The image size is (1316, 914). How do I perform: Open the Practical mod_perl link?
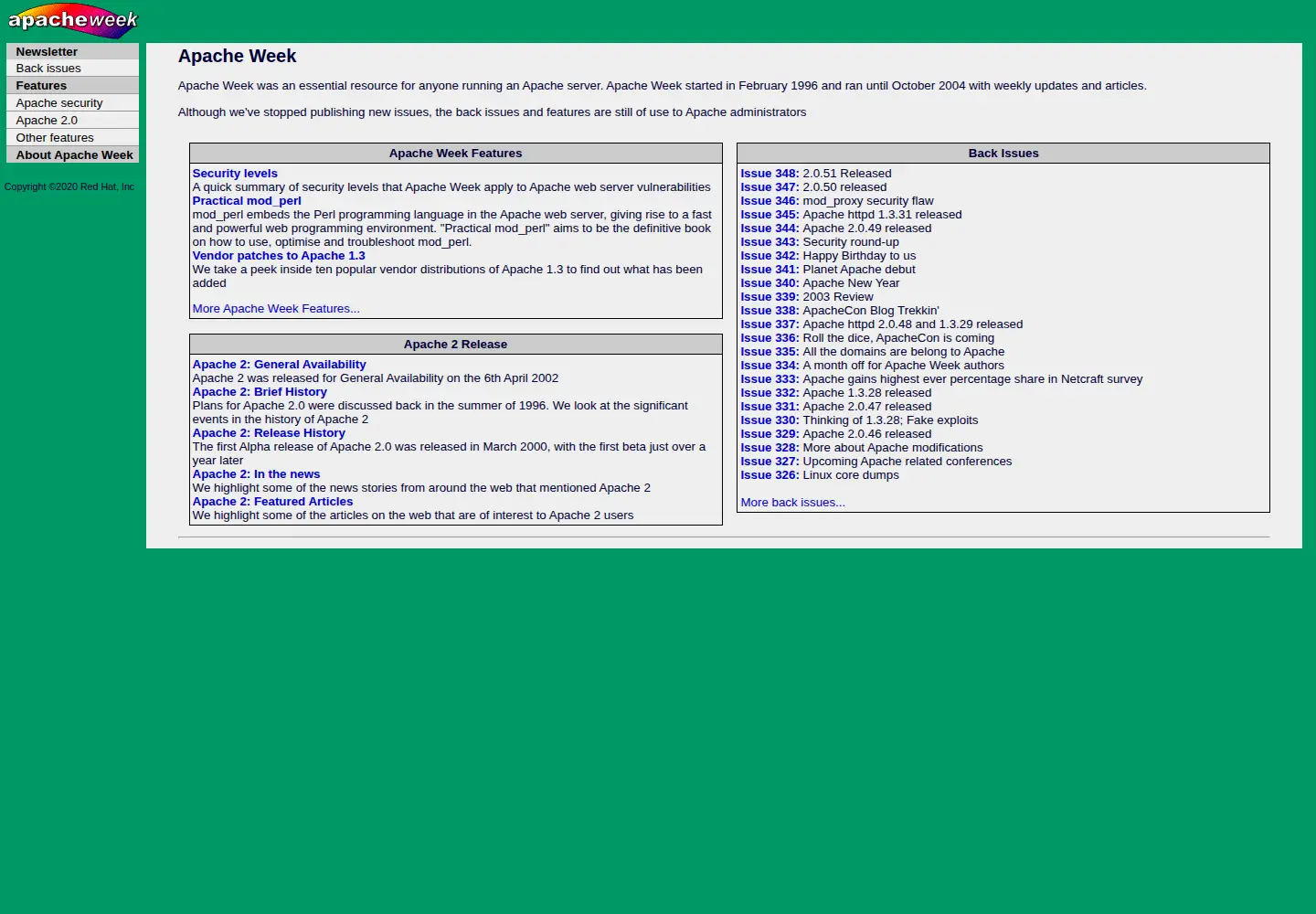(x=247, y=201)
